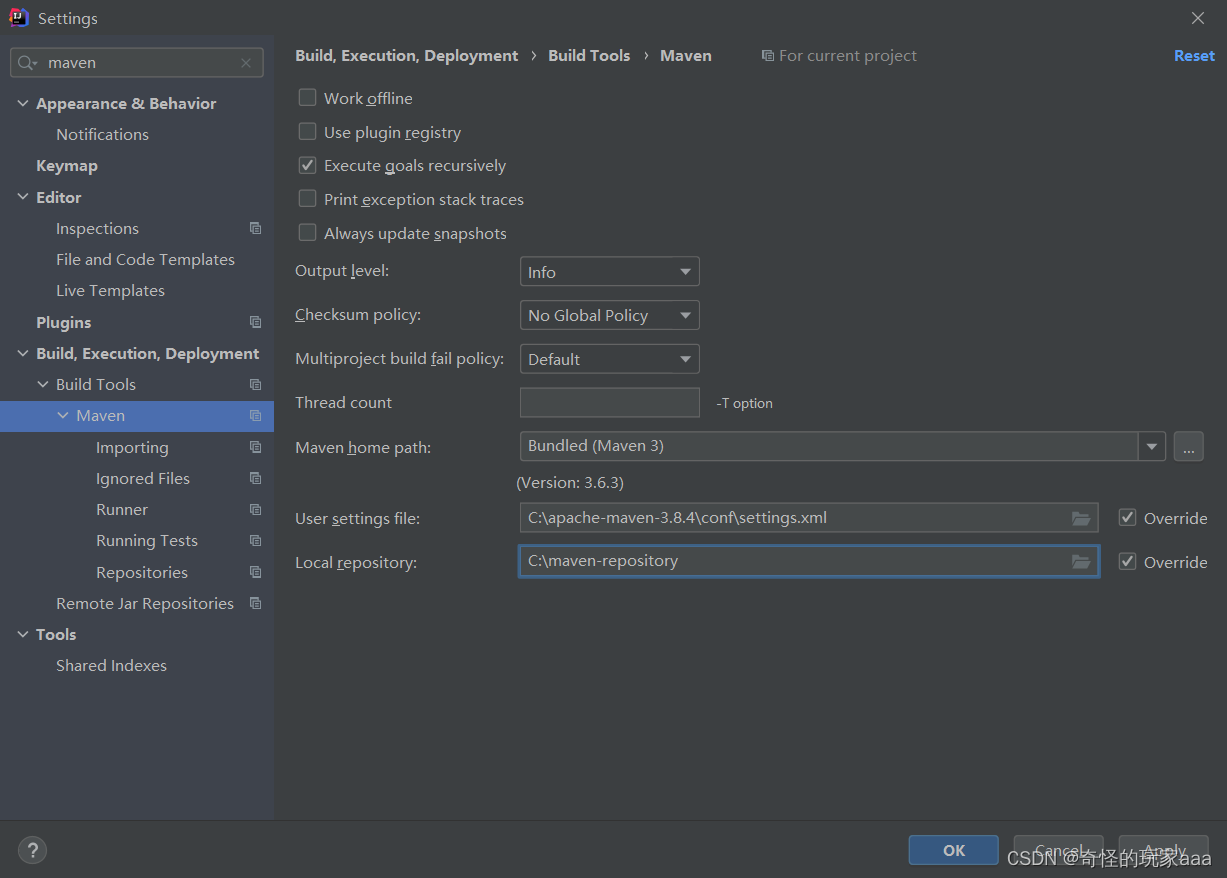Click project-level icon on the Maven row

click(256, 415)
